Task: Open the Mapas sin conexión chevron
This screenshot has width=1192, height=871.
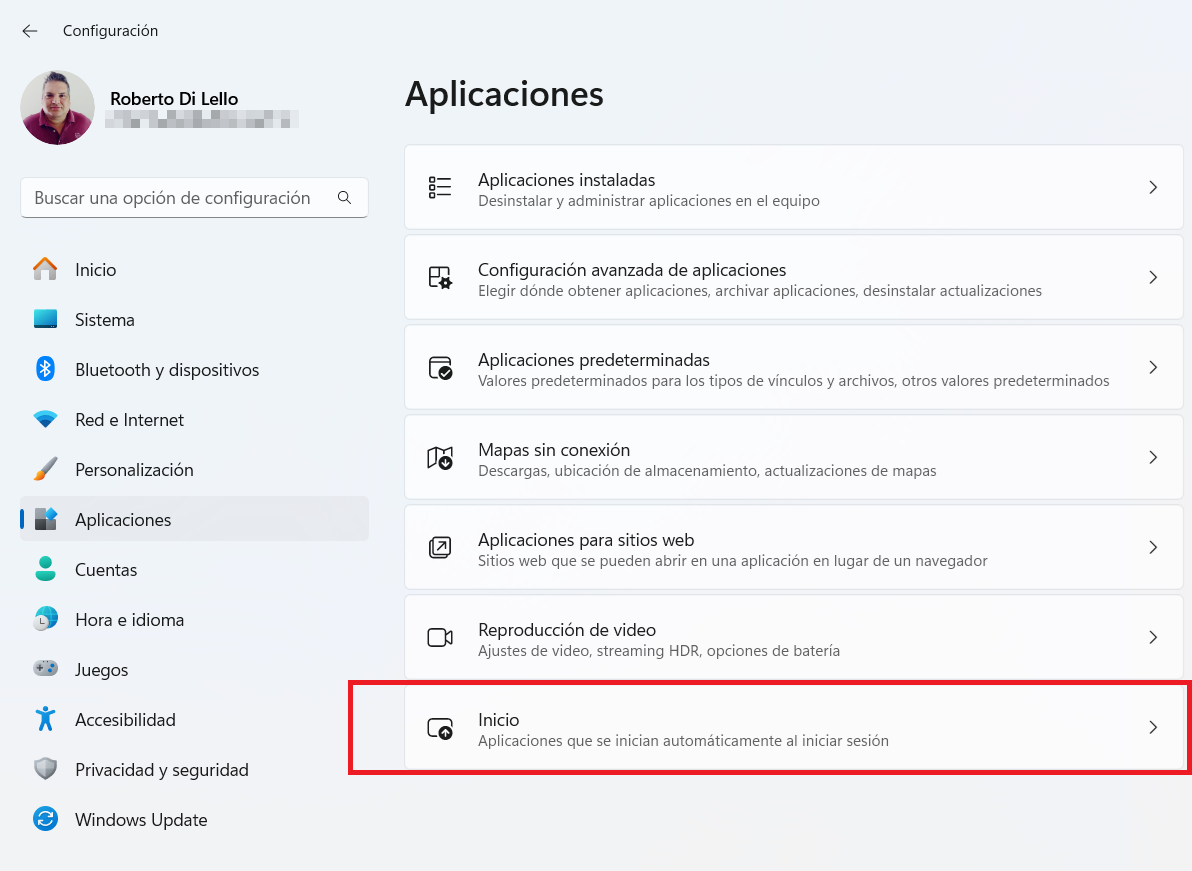Action: point(1153,458)
